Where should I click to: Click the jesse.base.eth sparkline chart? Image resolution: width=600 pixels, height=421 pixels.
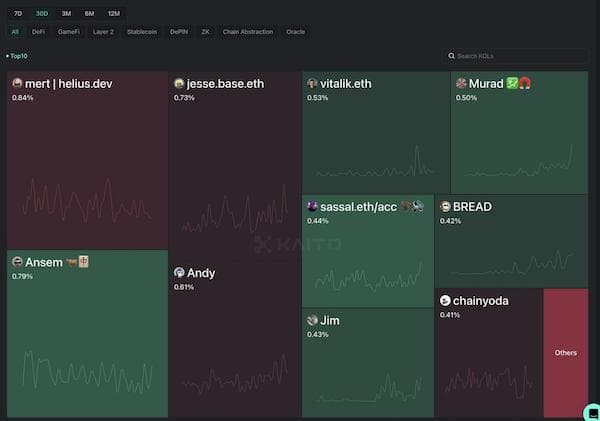point(235,209)
